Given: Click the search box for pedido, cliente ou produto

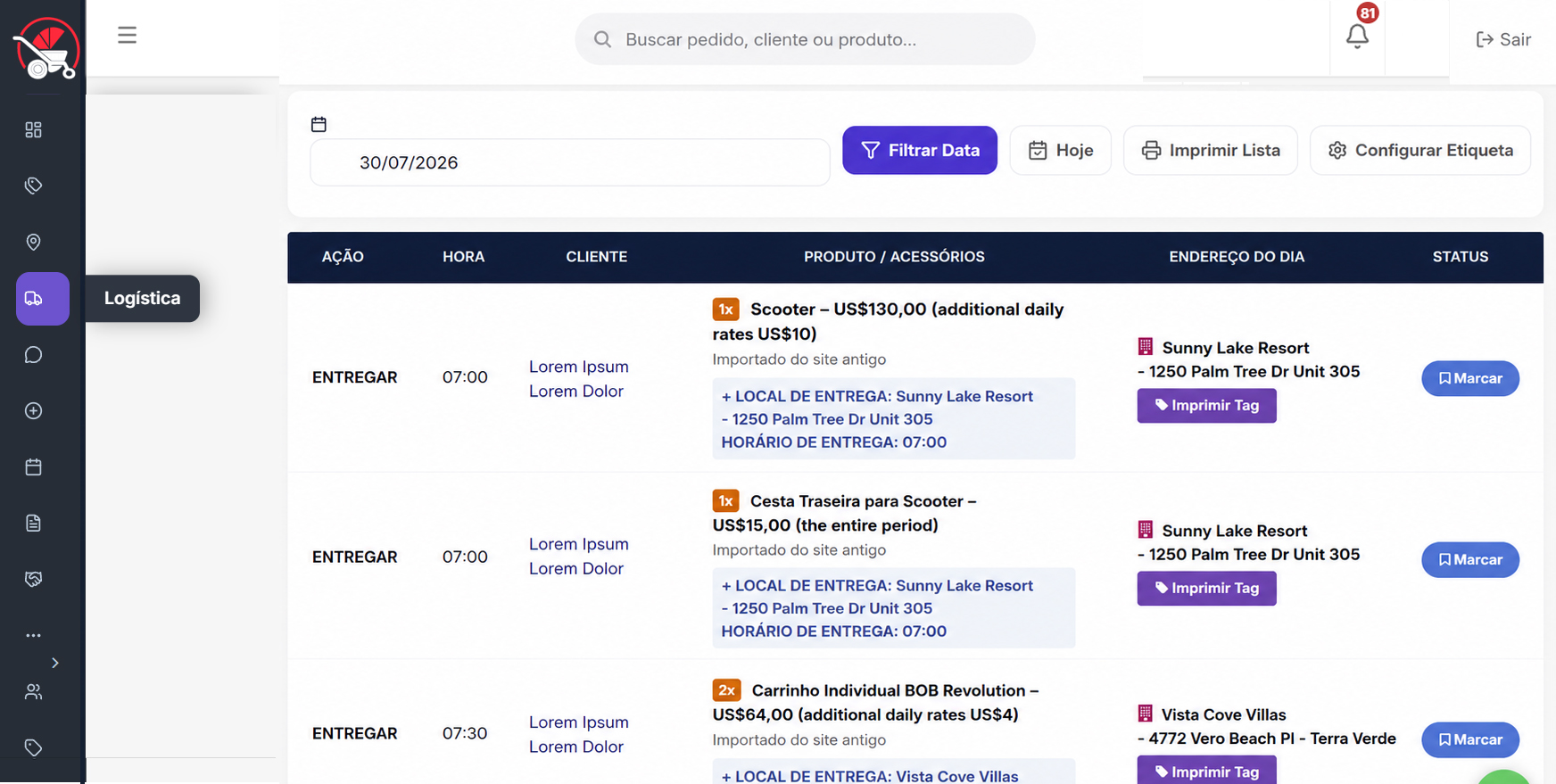Looking at the screenshot, I should point(805,39).
